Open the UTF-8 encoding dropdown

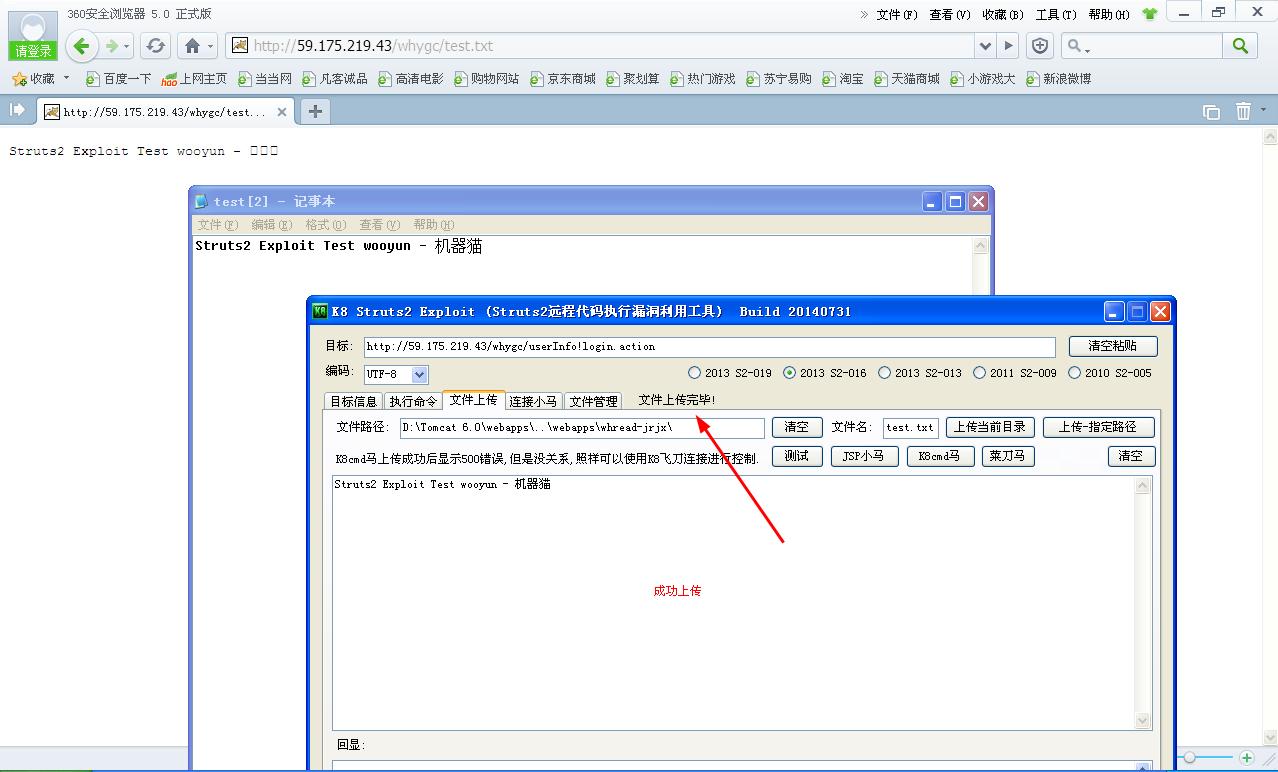click(x=420, y=375)
